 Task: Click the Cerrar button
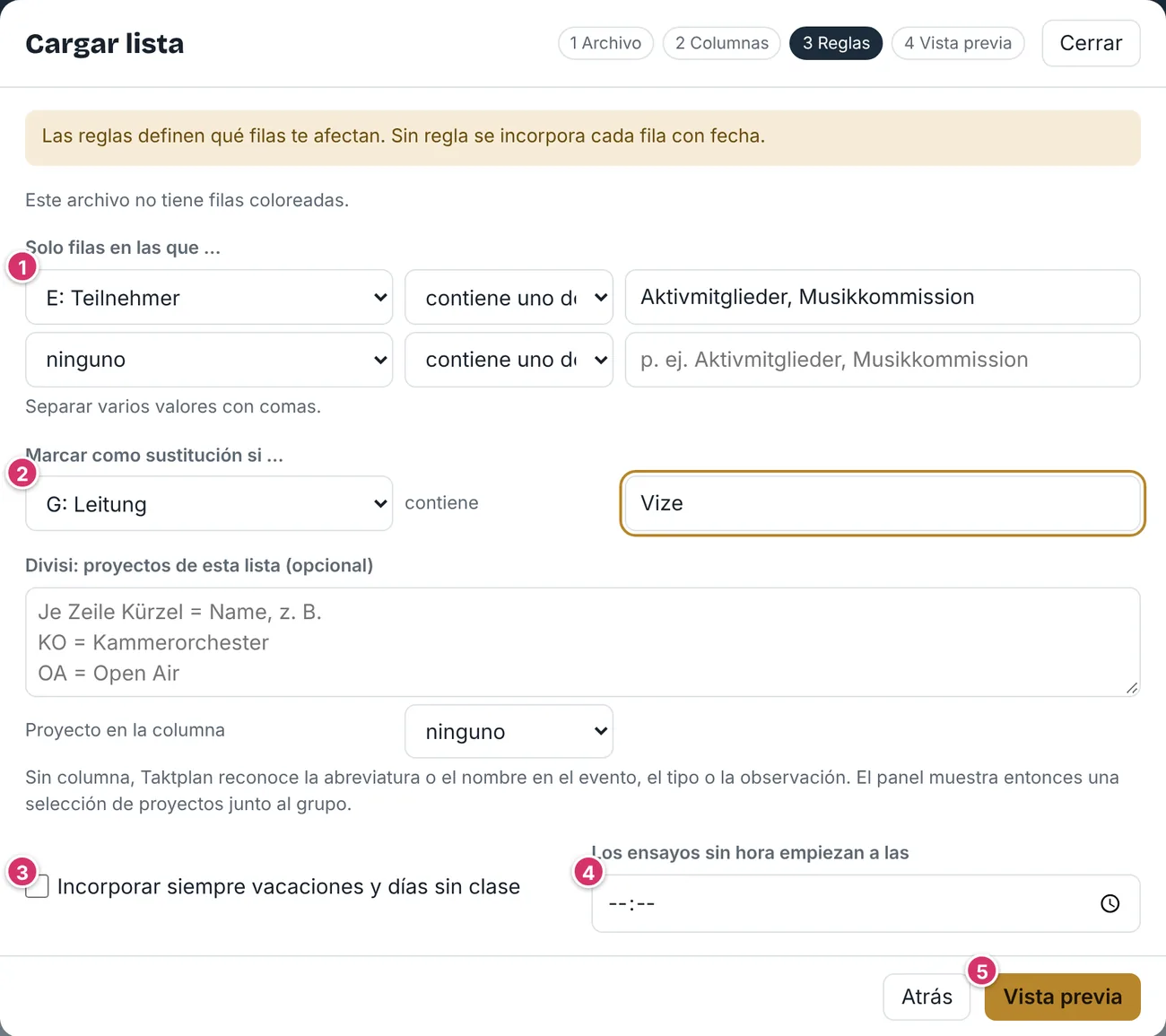pos(1091,43)
